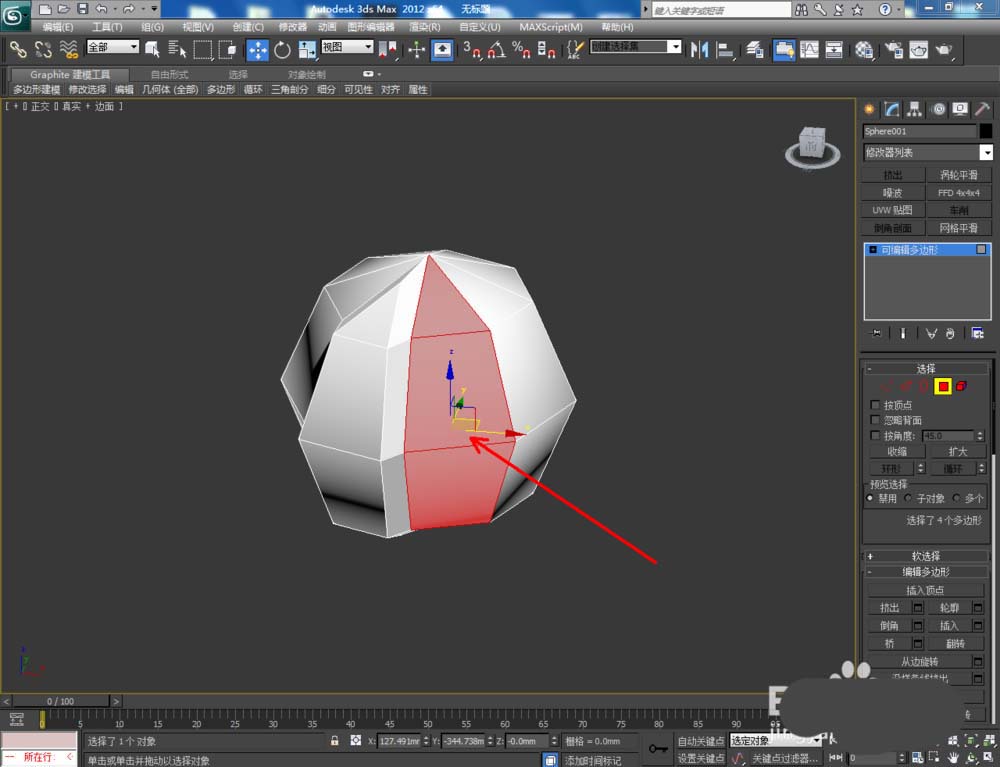Open the 修改器列表 dropdown
Screen dimensions: 1000x767
coord(986,152)
